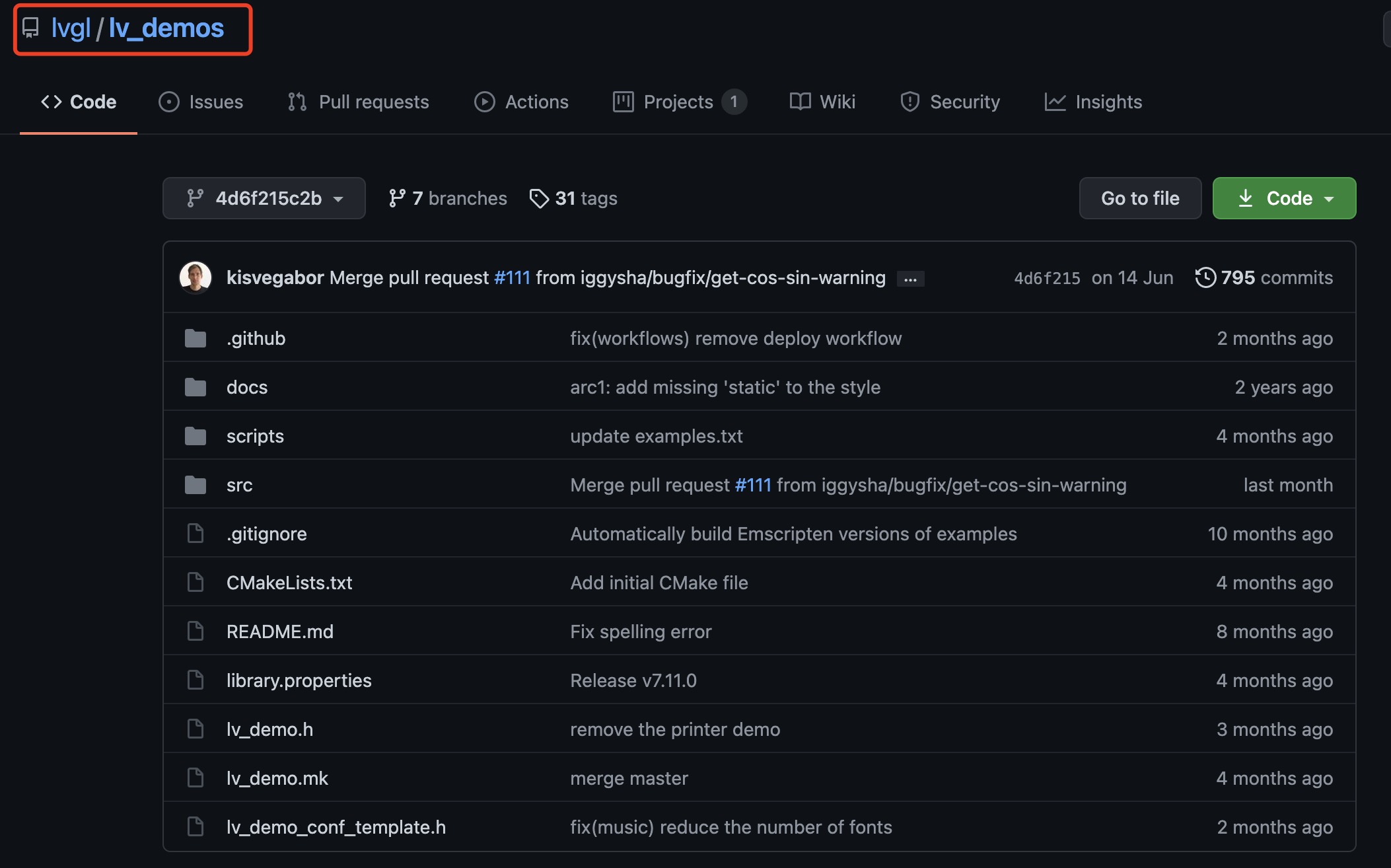1391x868 pixels.
Task: Open the lv_demos repository link
Action: tap(166, 28)
